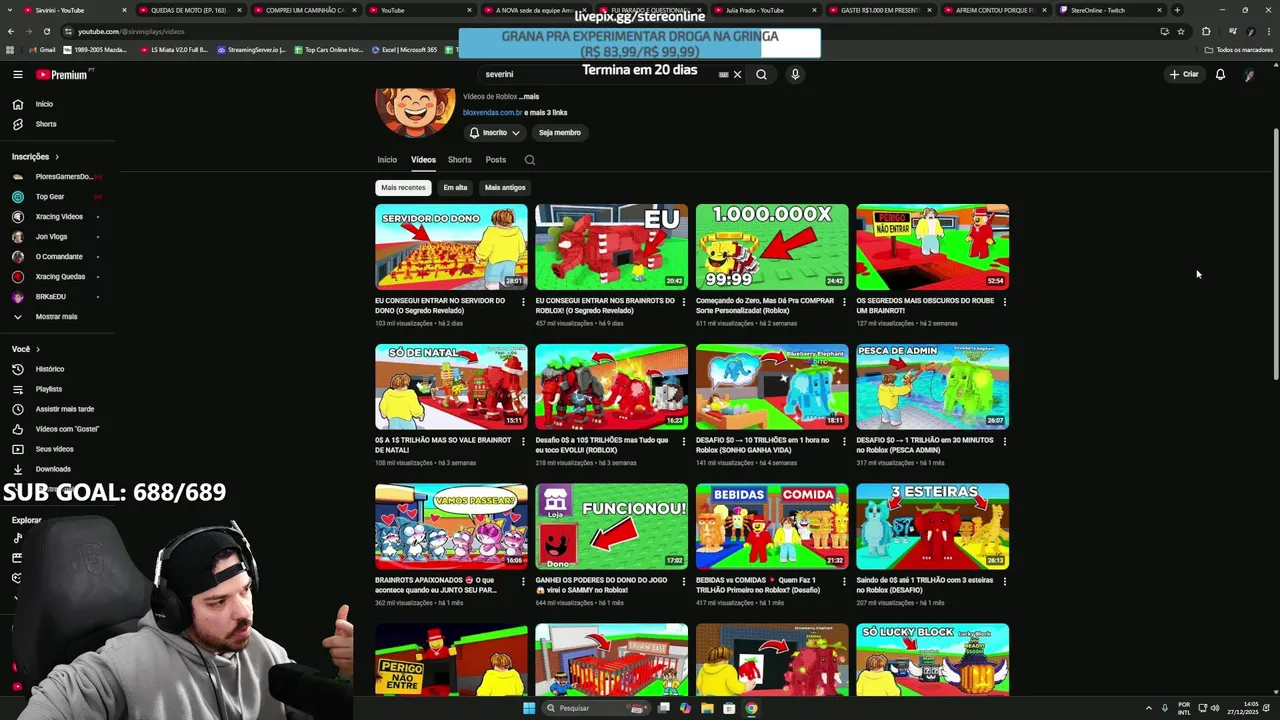The width and height of the screenshot is (1280, 720).
Task: Click the Seja membro button
Action: (x=560, y=132)
